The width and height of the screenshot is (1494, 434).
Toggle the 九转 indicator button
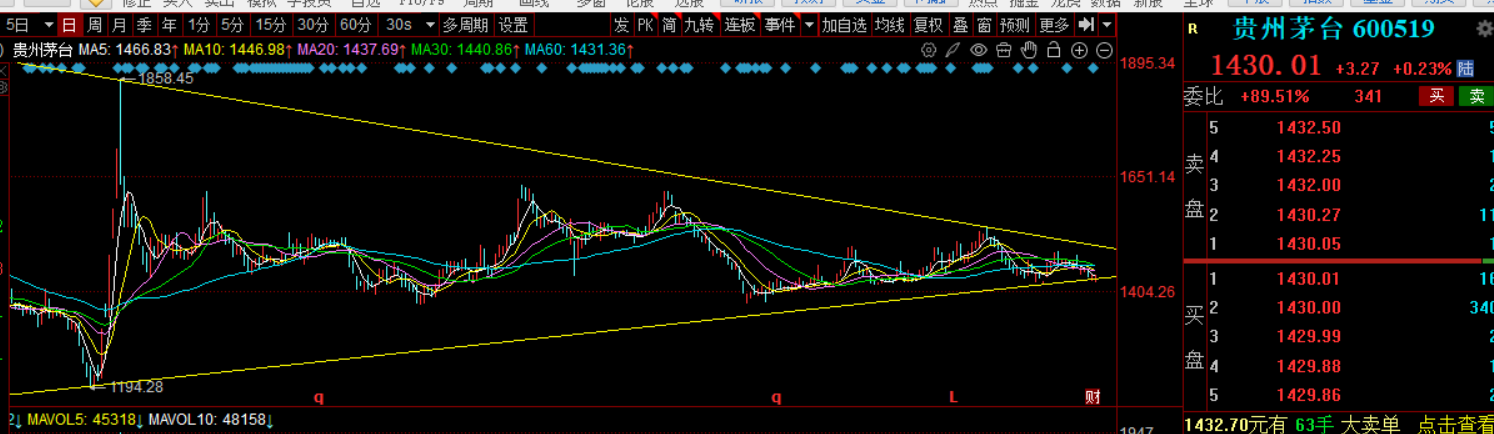coord(699,25)
